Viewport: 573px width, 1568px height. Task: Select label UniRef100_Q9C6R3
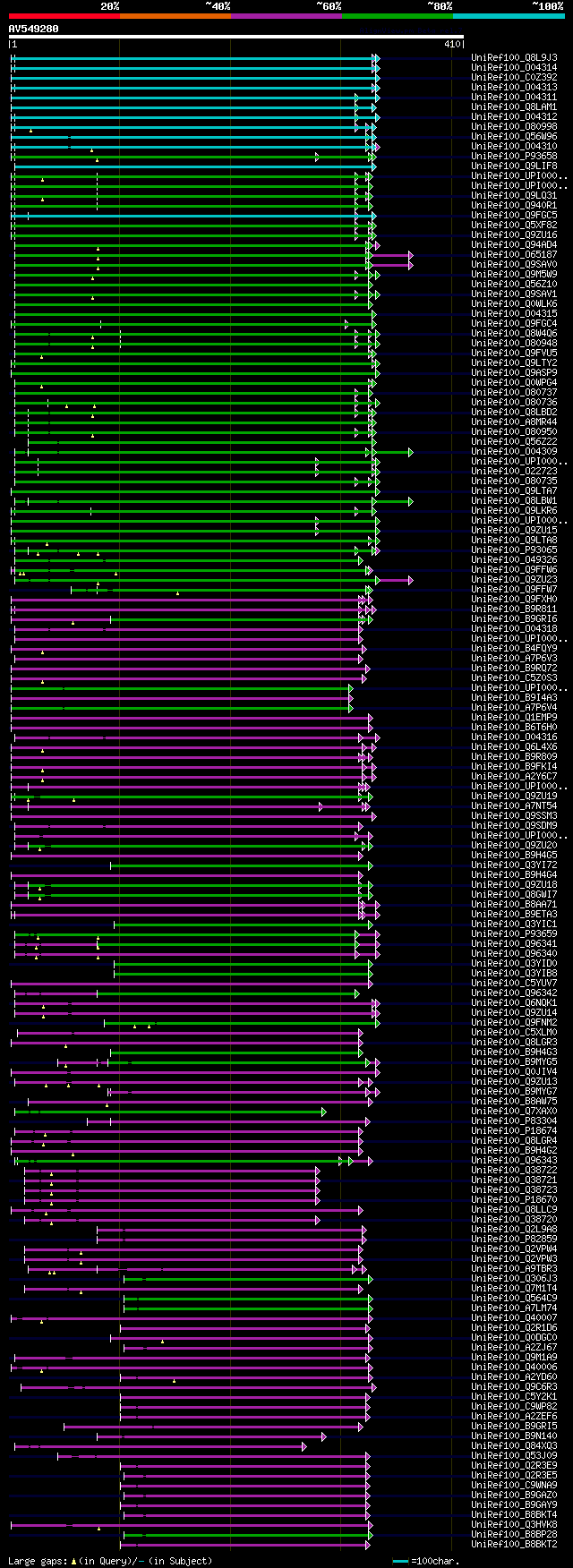point(514,1386)
